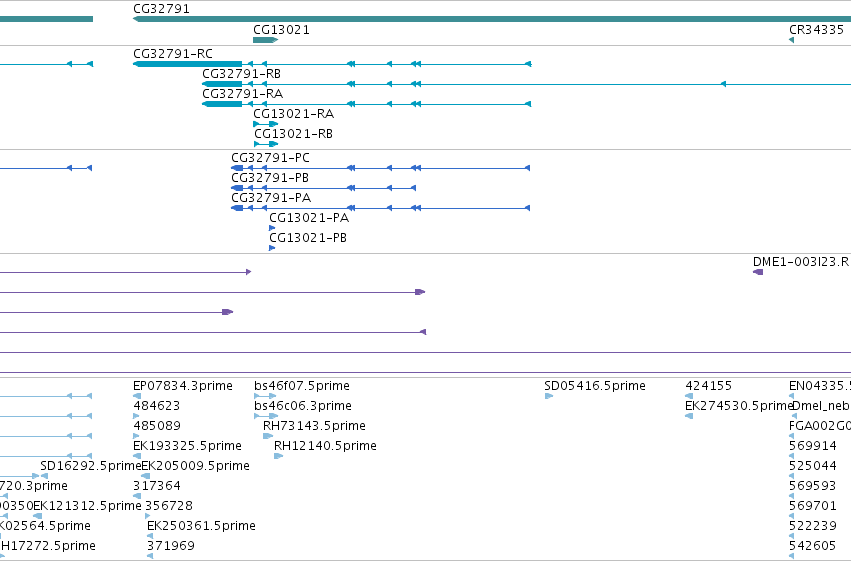
Task: Select the EK250361.5prime feature
Action: pyautogui.click(x=201, y=526)
